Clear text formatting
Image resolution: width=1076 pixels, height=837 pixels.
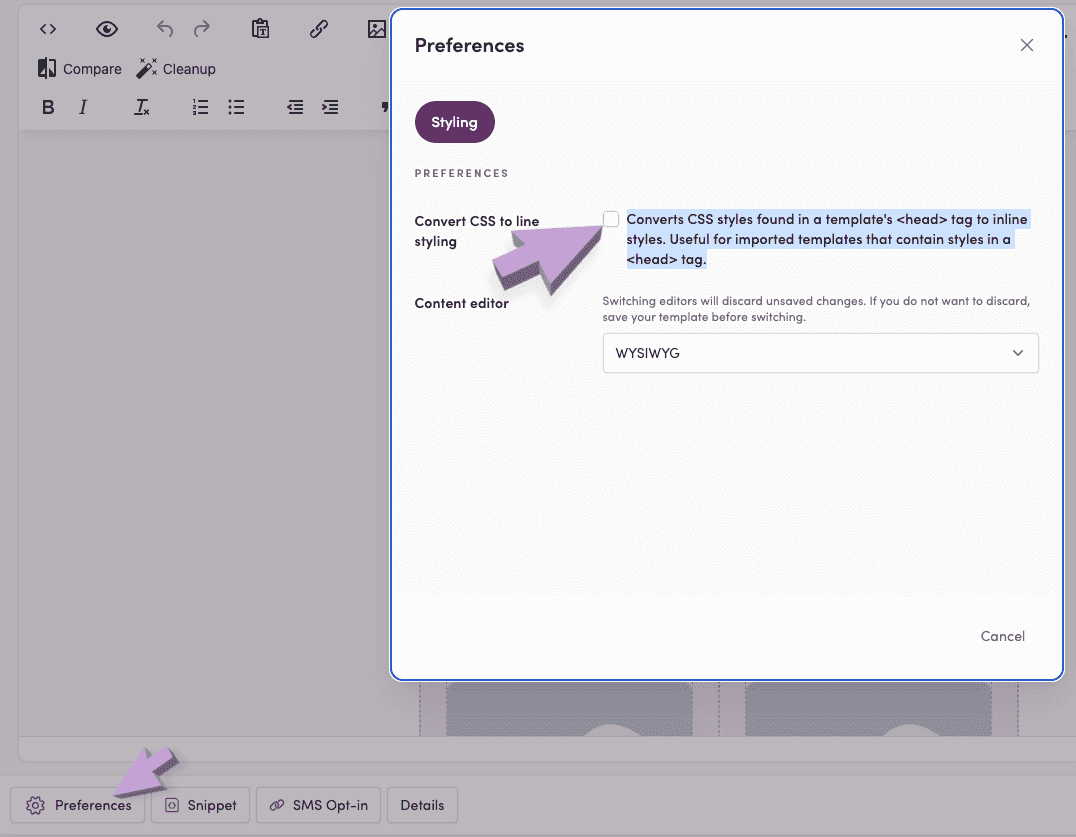(141, 107)
